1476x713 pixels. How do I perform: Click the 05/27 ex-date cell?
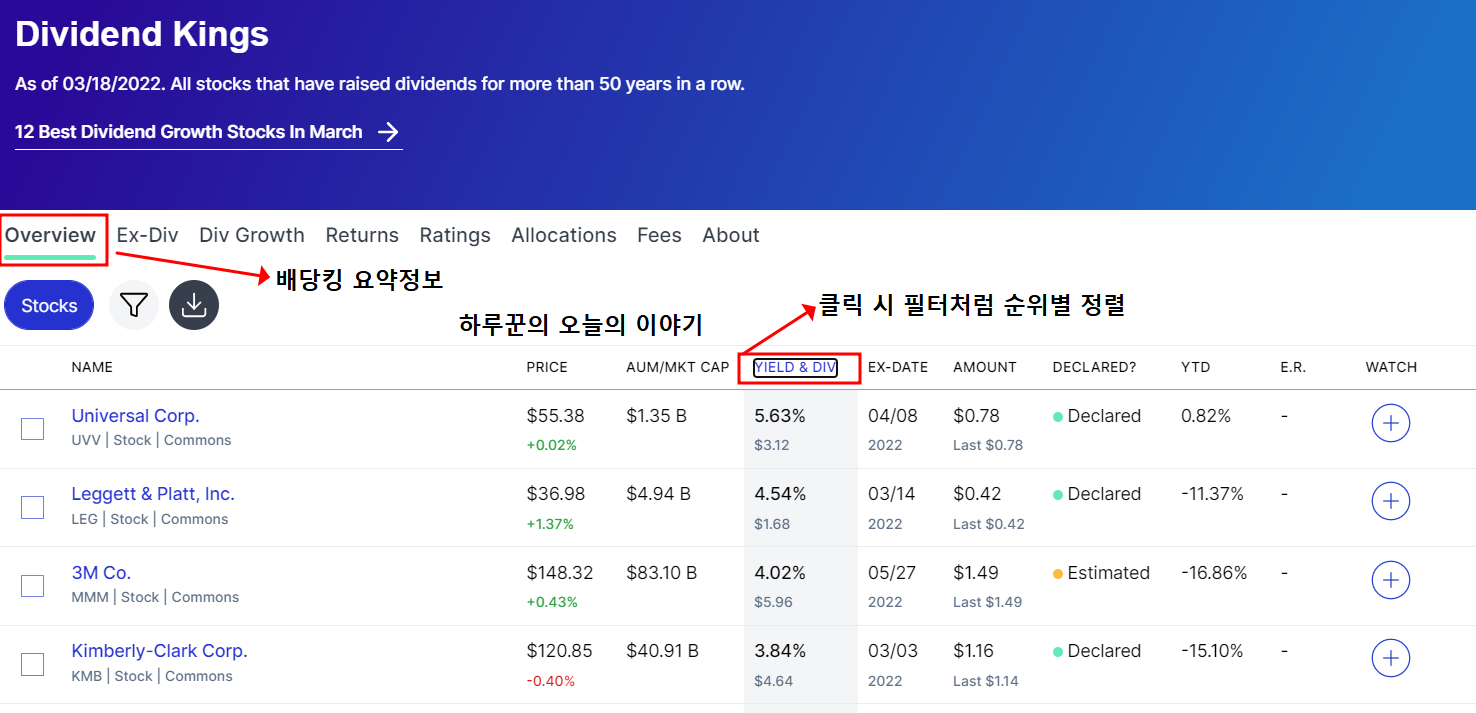click(x=892, y=573)
